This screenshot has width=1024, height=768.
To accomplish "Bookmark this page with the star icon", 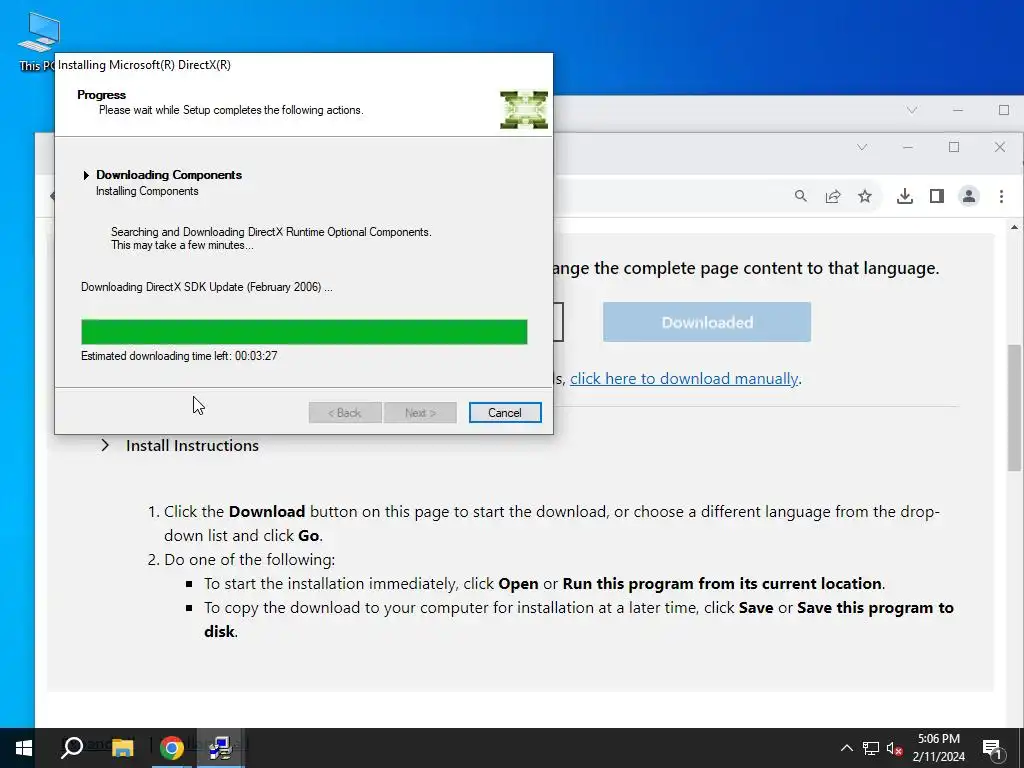I will coord(865,196).
